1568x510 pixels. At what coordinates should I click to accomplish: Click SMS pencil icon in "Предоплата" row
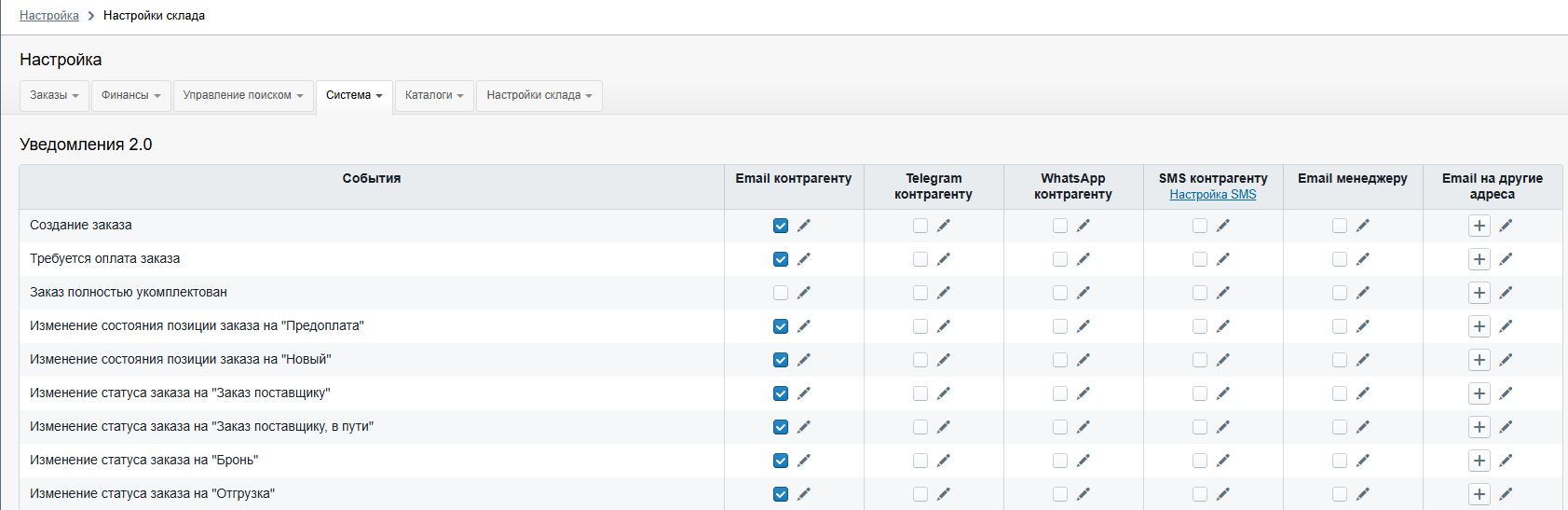[x=1223, y=326]
